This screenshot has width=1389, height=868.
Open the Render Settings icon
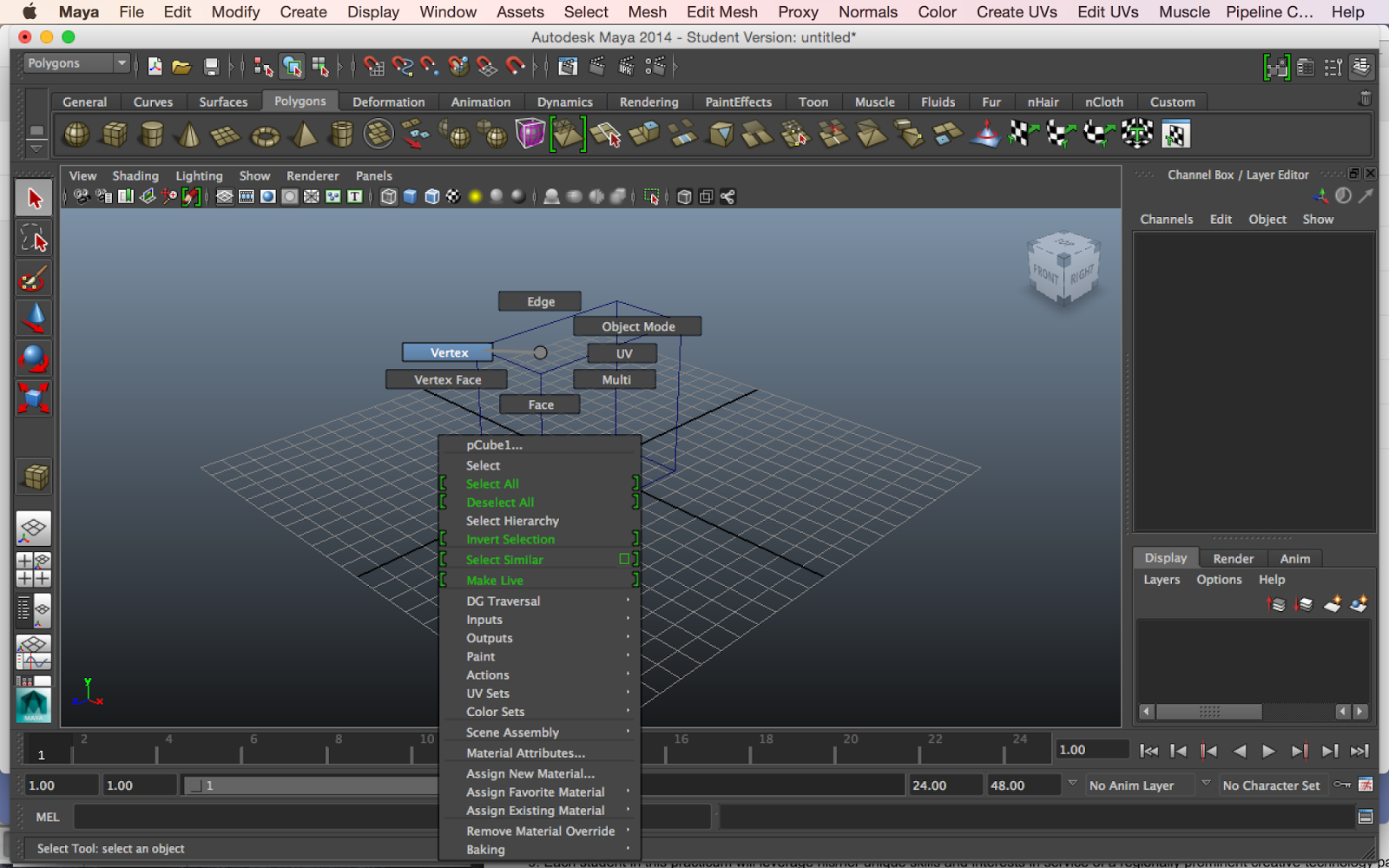655,67
